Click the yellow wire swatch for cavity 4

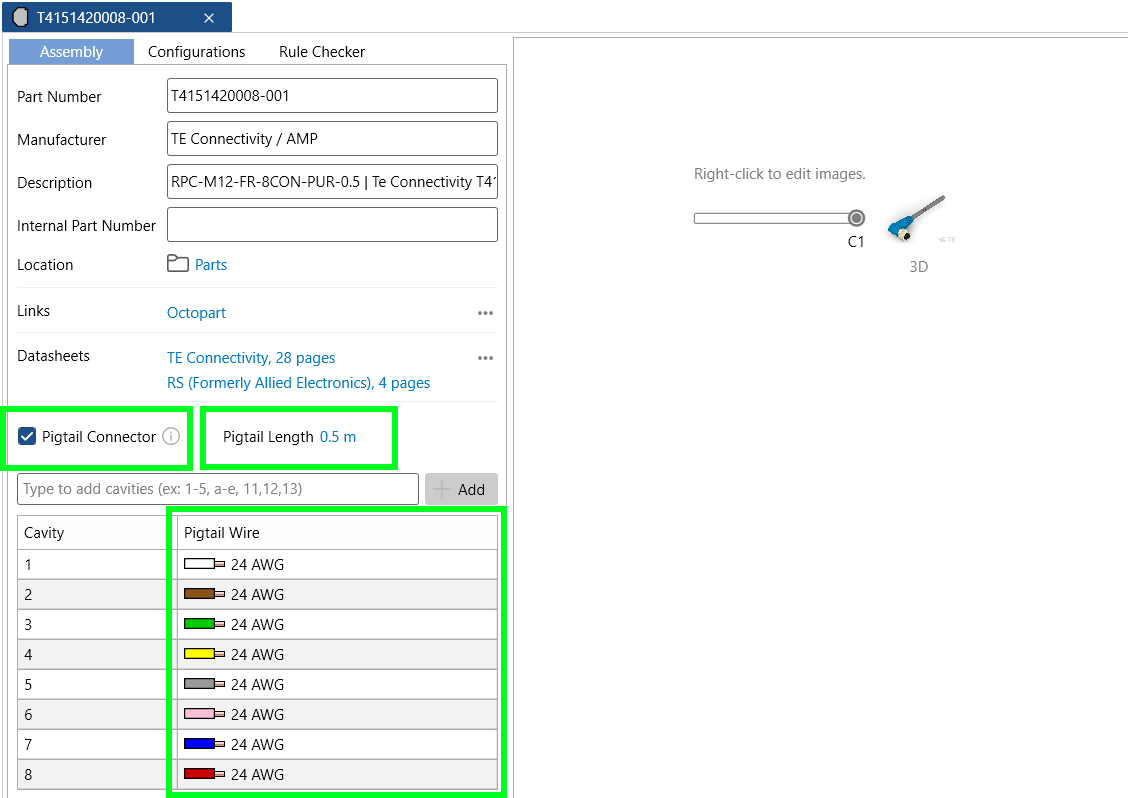[x=204, y=654]
